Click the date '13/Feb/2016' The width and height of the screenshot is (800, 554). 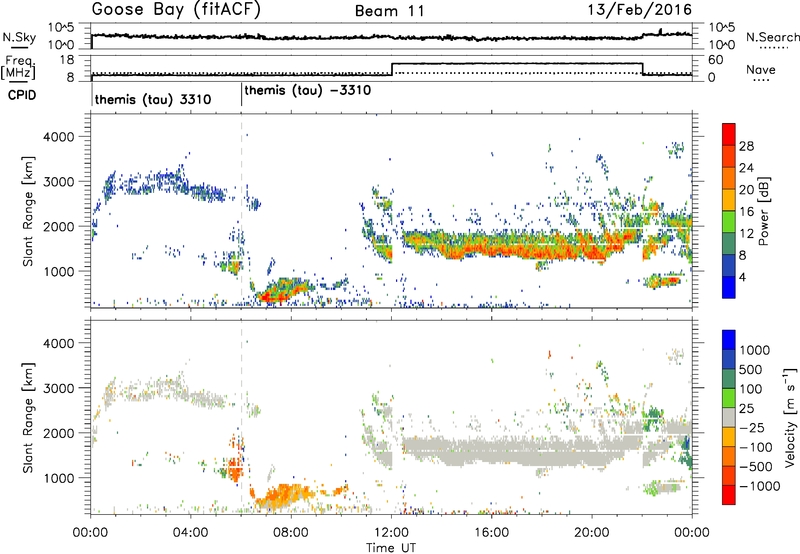pyautogui.click(x=640, y=9)
